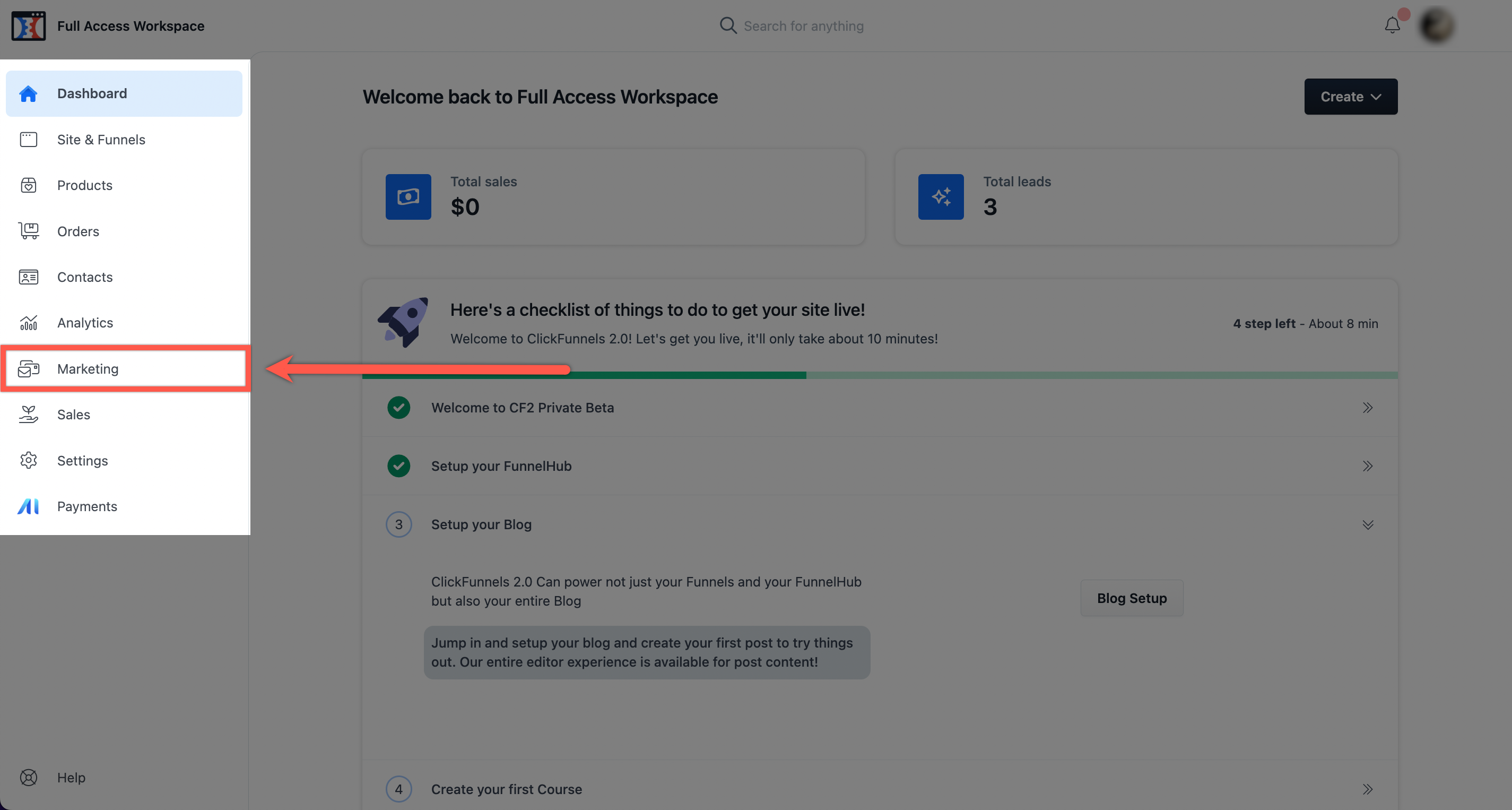Open the notifications bell
This screenshot has width=1512, height=810.
pyautogui.click(x=1392, y=25)
